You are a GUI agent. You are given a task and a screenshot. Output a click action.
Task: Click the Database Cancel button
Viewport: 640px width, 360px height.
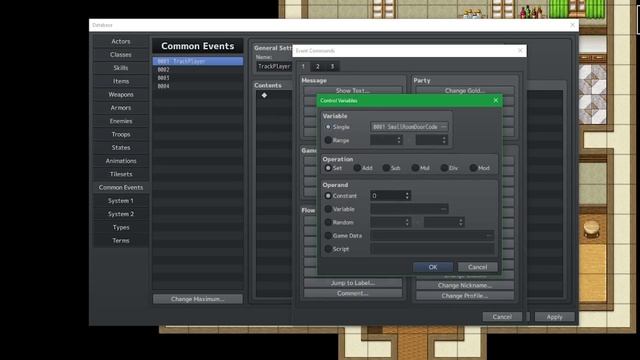coord(502,317)
